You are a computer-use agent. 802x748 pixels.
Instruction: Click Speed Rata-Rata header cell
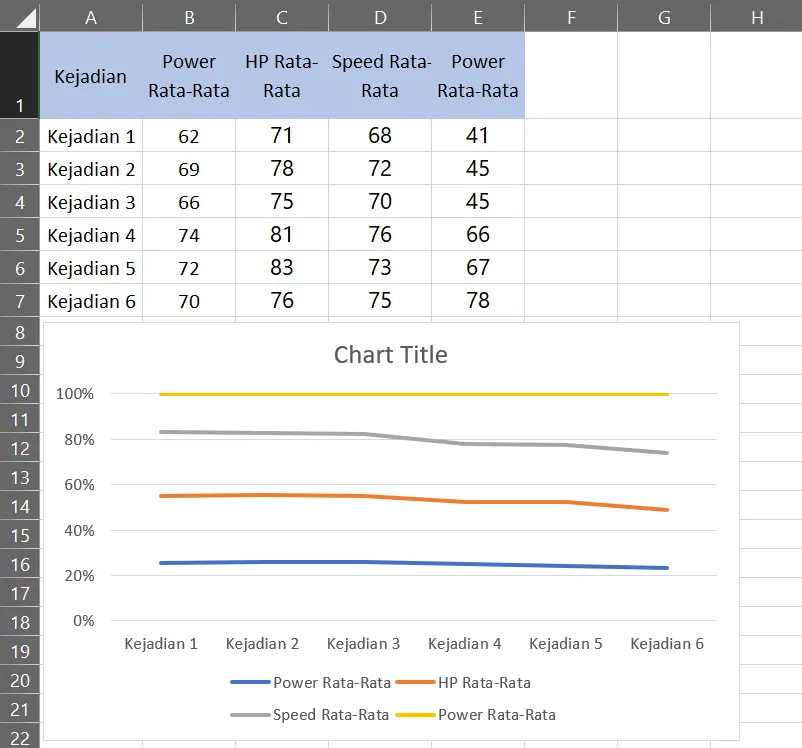(380, 75)
